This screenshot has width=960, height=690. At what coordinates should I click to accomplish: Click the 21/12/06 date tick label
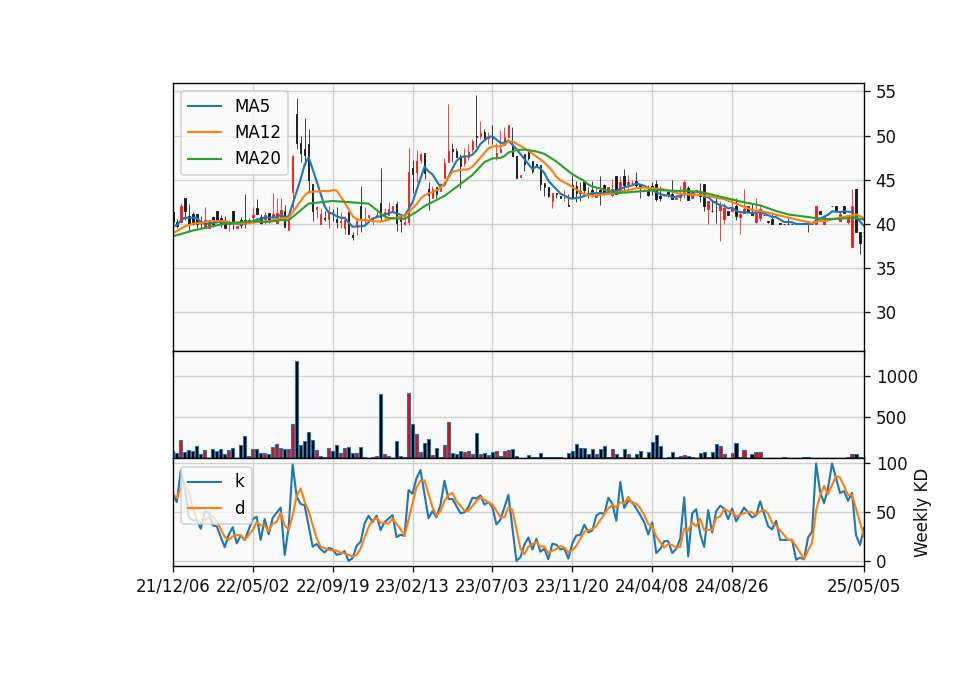pos(173,586)
